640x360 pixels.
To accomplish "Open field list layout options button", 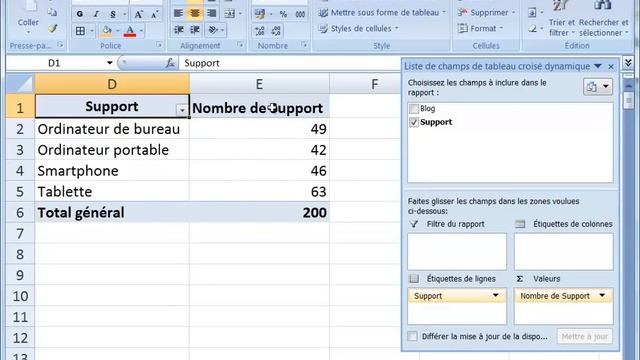I will (x=598, y=87).
